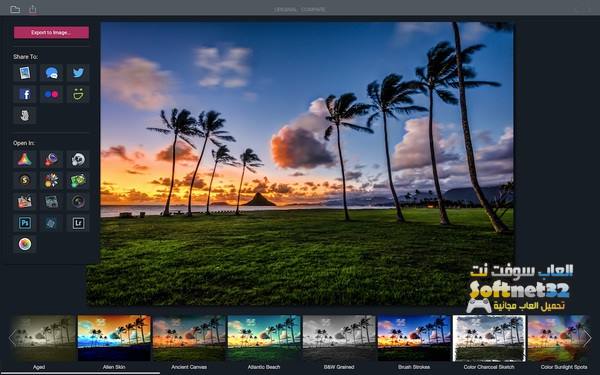Viewport: 600px width, 375px height.
Task: Share via Messages speech bubble icon
Action: tap(51, 73)
